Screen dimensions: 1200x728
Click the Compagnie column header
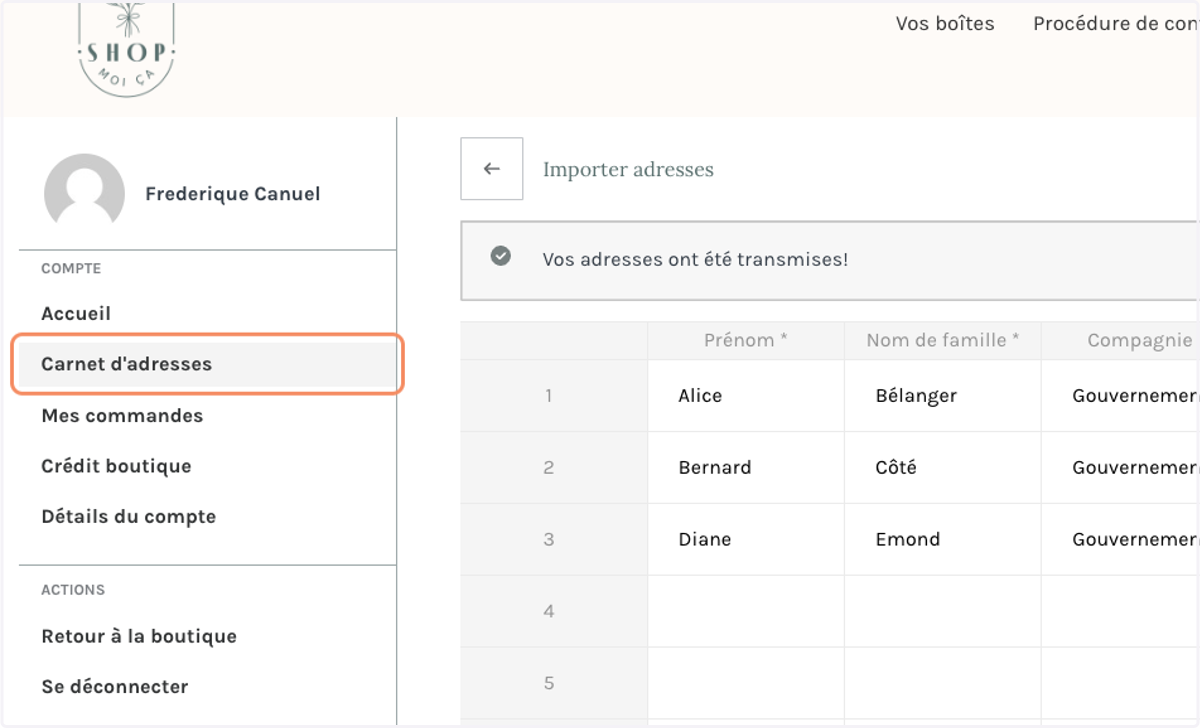pos(1121,341)
